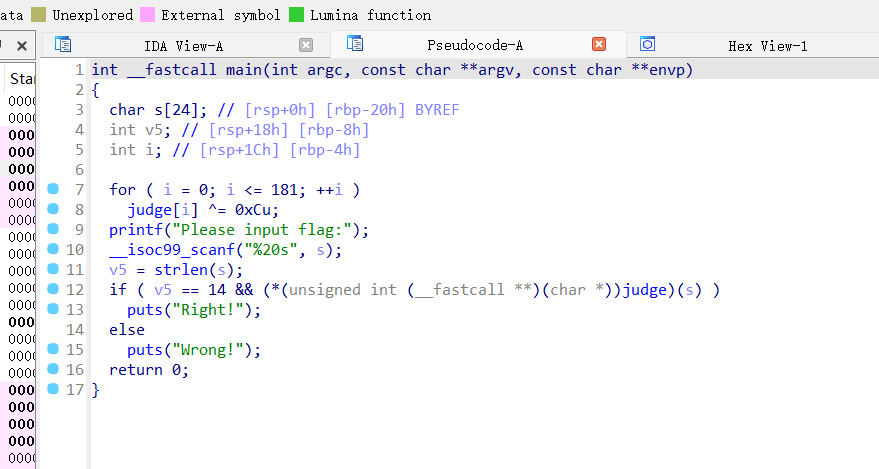Click the opening brace on line 2
This screenshot has height=469, width=879.
96,90
